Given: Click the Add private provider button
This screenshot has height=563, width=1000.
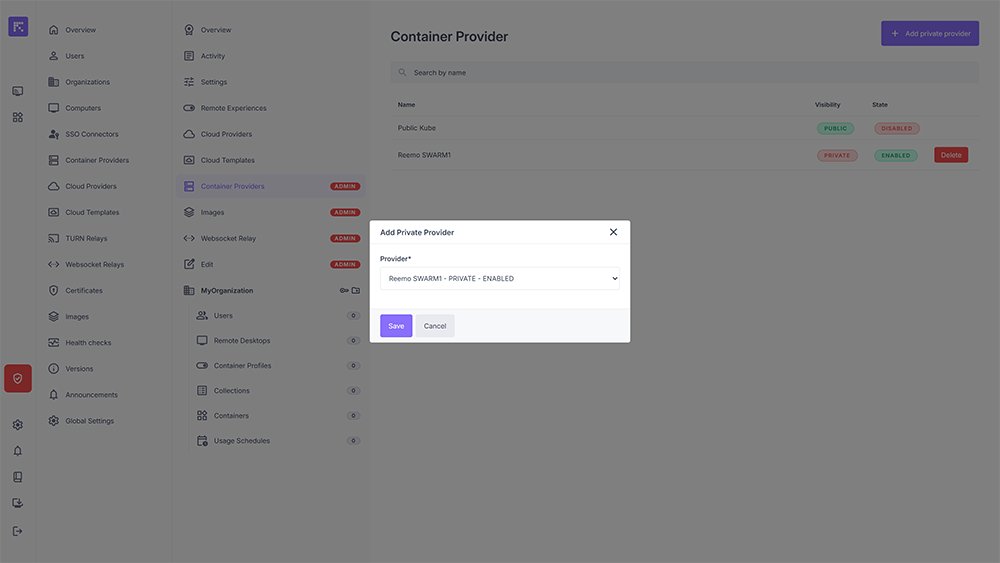Looking at the screenshot, I should pos(929,34).
